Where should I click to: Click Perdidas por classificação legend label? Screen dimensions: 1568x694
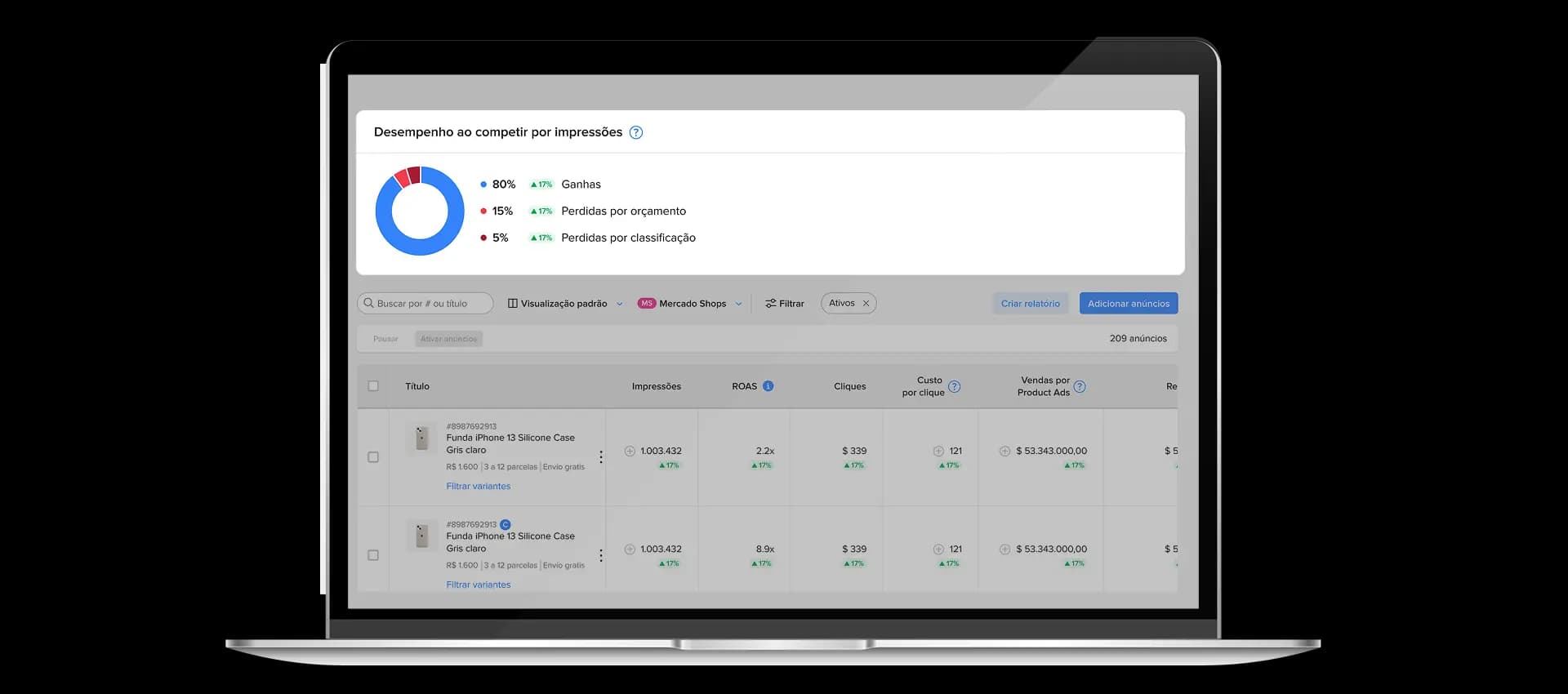point(629,238)
